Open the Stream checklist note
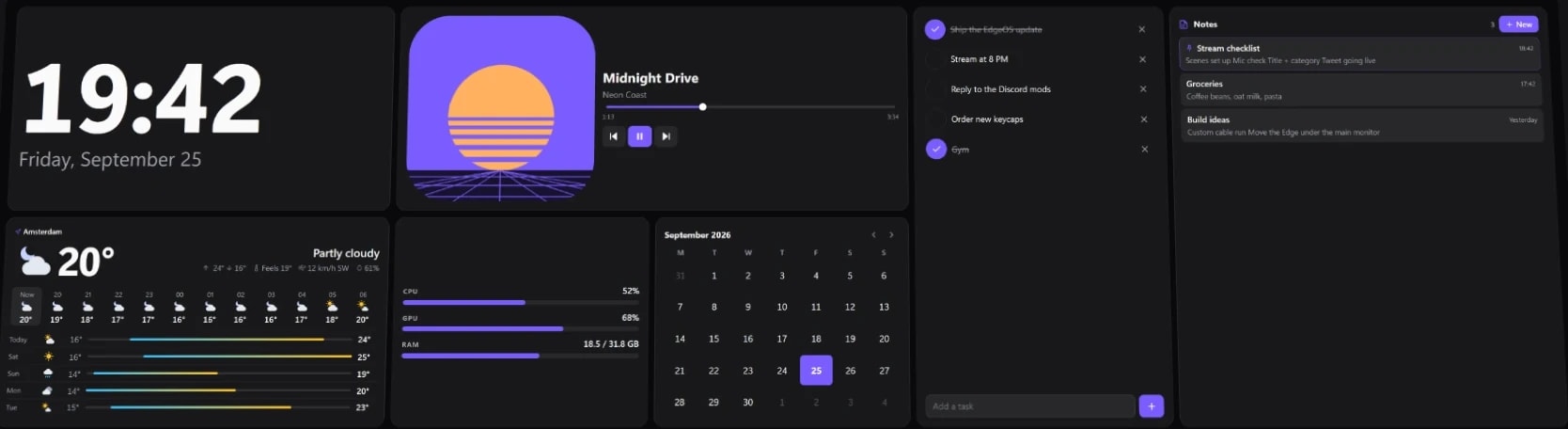This screenshot has width=1568, height=429. tap(1359, 55)
